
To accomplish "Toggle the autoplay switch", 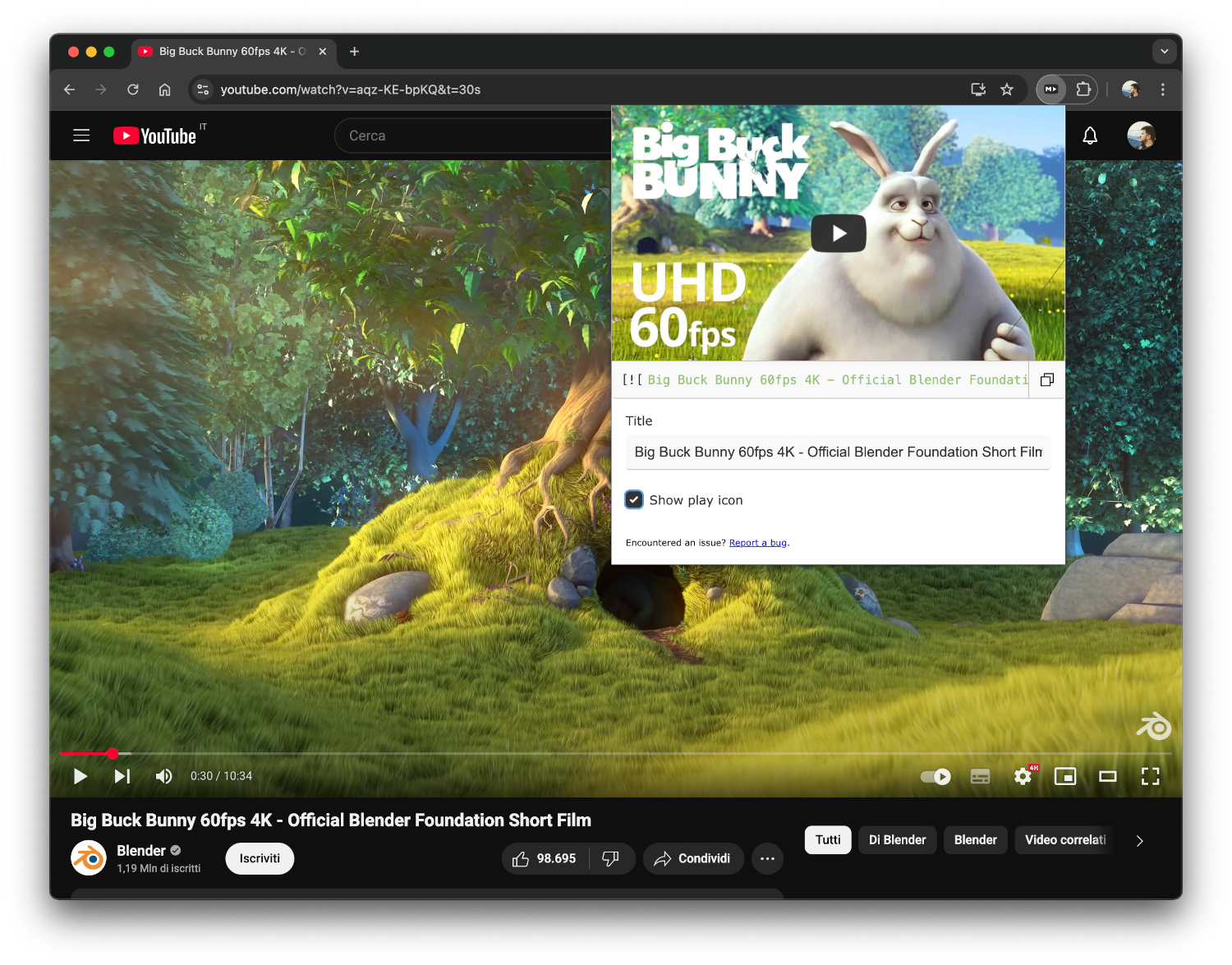I will 935,776.
